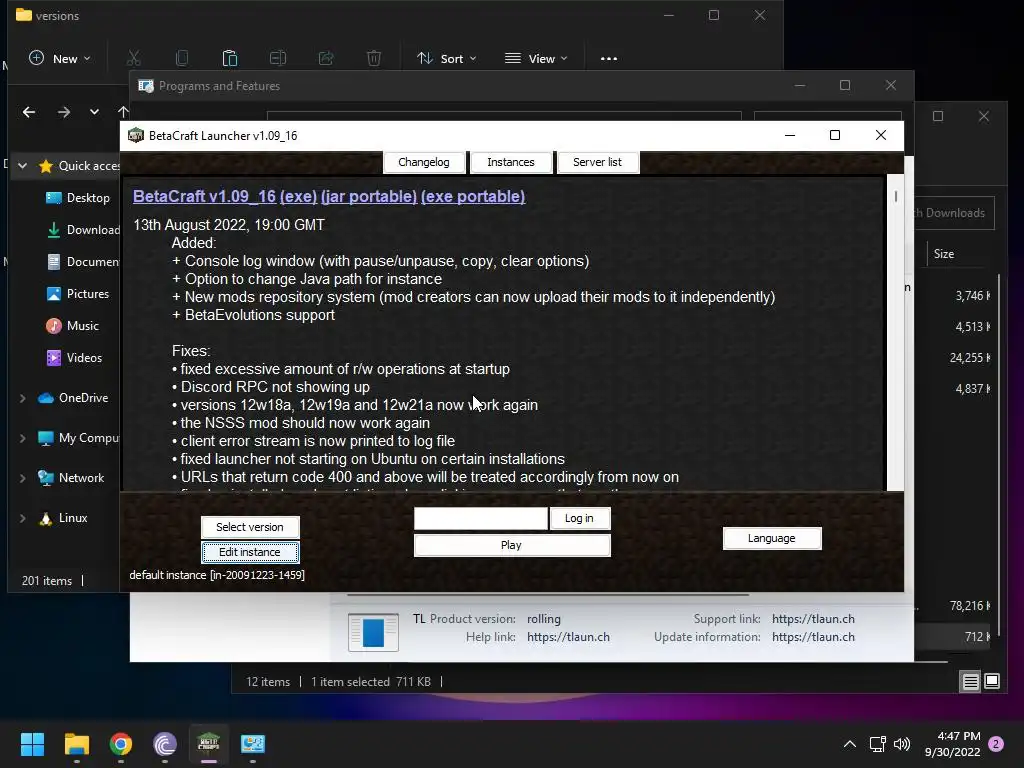Image resolution: width=1024 pixels, height=768 pixels.
Task: Click the TL program icon in details pane
Action: [373, 632]
